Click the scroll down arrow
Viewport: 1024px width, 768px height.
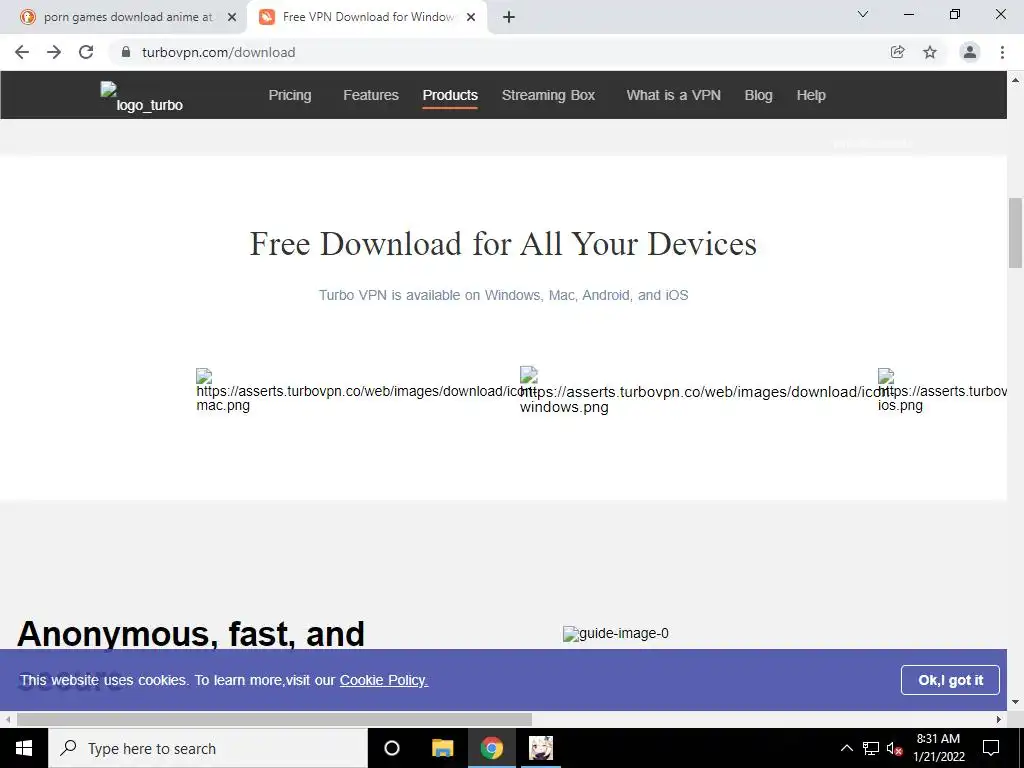tap(1015, 703)
